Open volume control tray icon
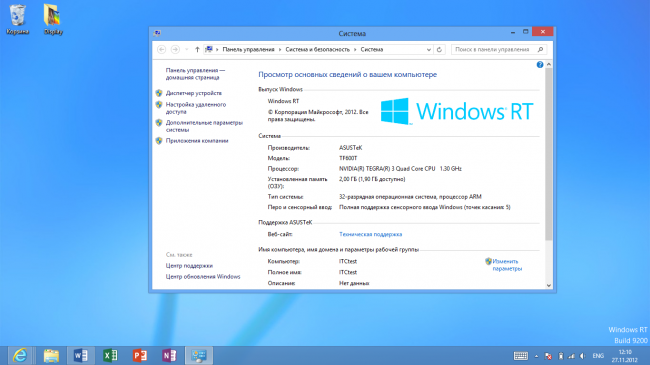 (x=582, y=356)
